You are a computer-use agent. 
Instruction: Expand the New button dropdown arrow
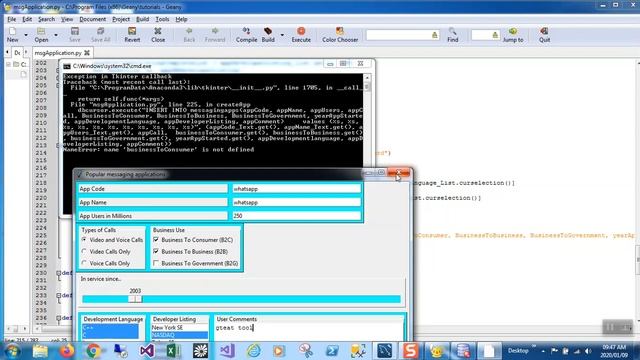26,35
